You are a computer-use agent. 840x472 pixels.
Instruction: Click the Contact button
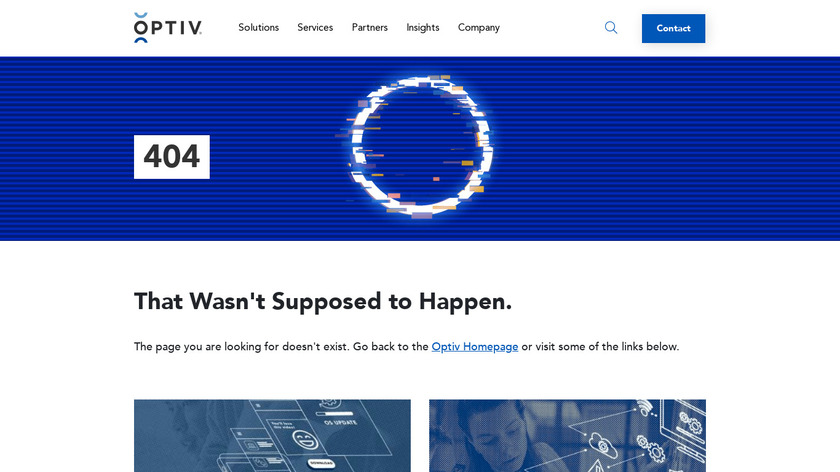click(673, 28)
